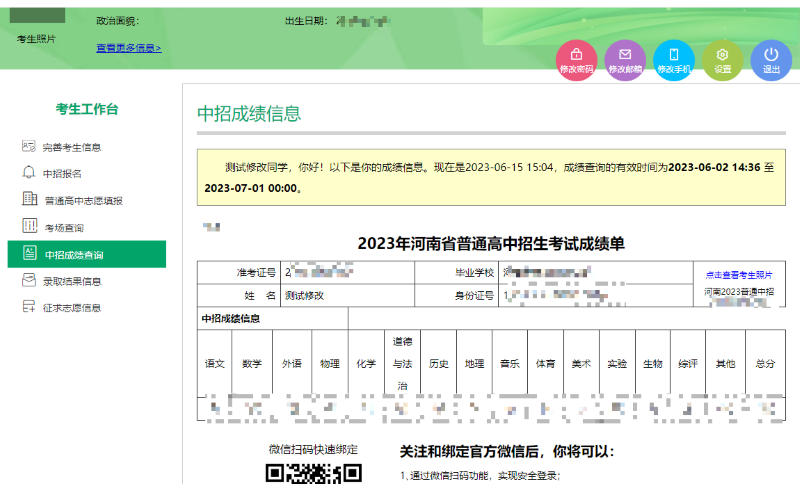Click the icon beside 完善考生信息
Image resolution: width=800 pixels, height=484 pixels.
[x=29, y=146]
